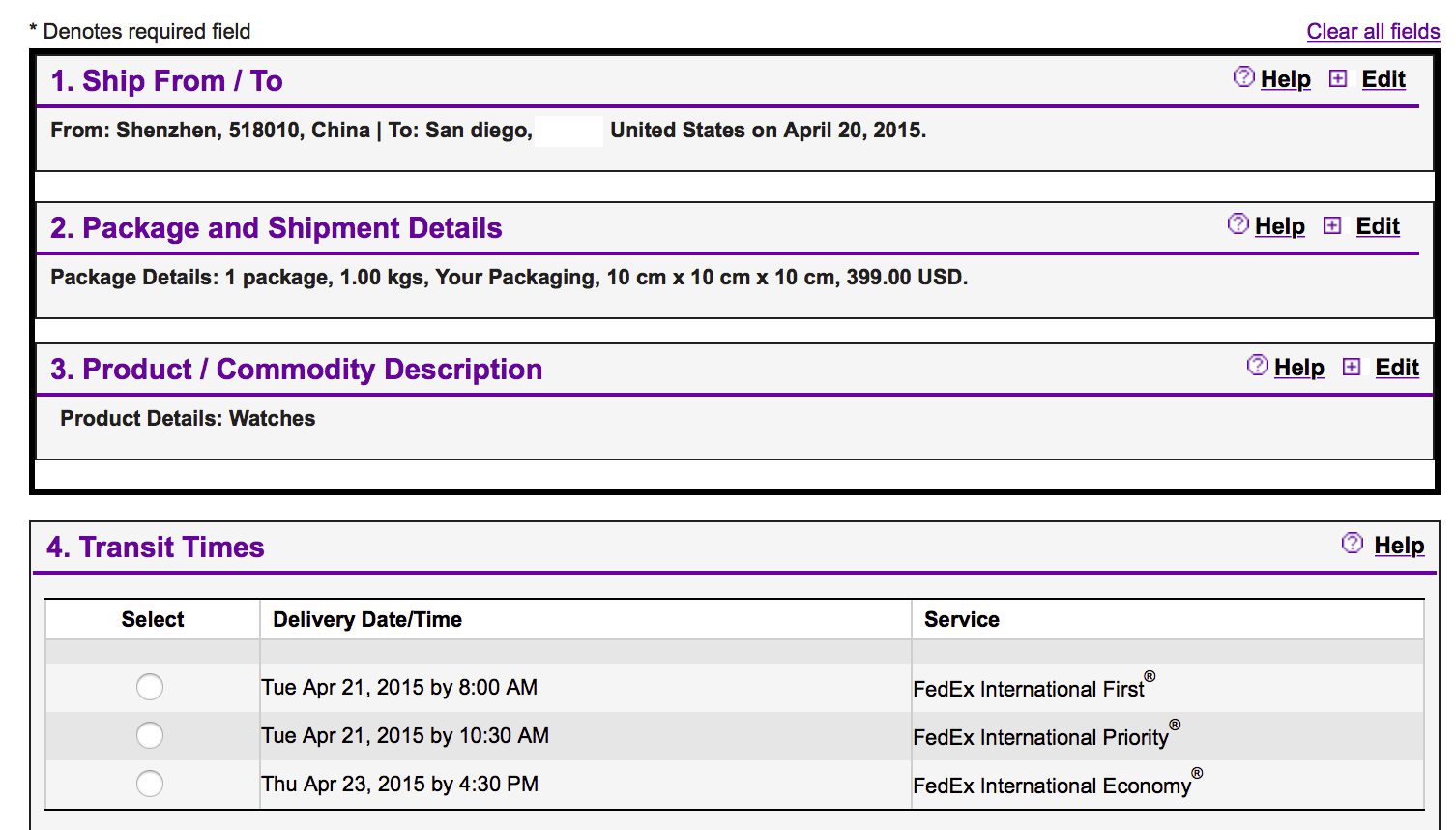Select FedEx International First radio button
This screenshot has height=830, width=1456.
pos(150,687)
